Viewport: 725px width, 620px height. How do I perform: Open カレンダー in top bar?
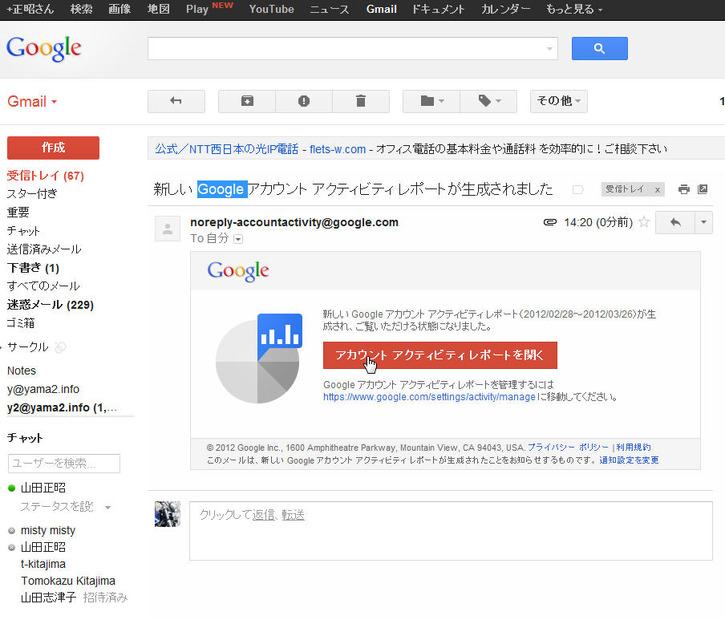tap(505, 9)
